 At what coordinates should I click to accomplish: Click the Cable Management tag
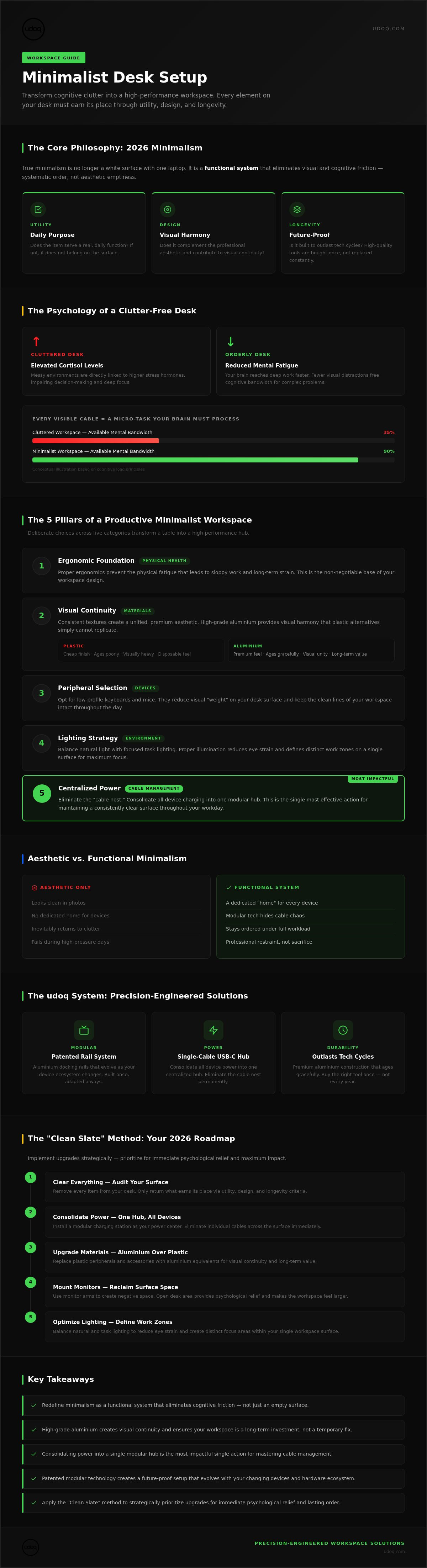pyautogui.click(x=154, y=788)
